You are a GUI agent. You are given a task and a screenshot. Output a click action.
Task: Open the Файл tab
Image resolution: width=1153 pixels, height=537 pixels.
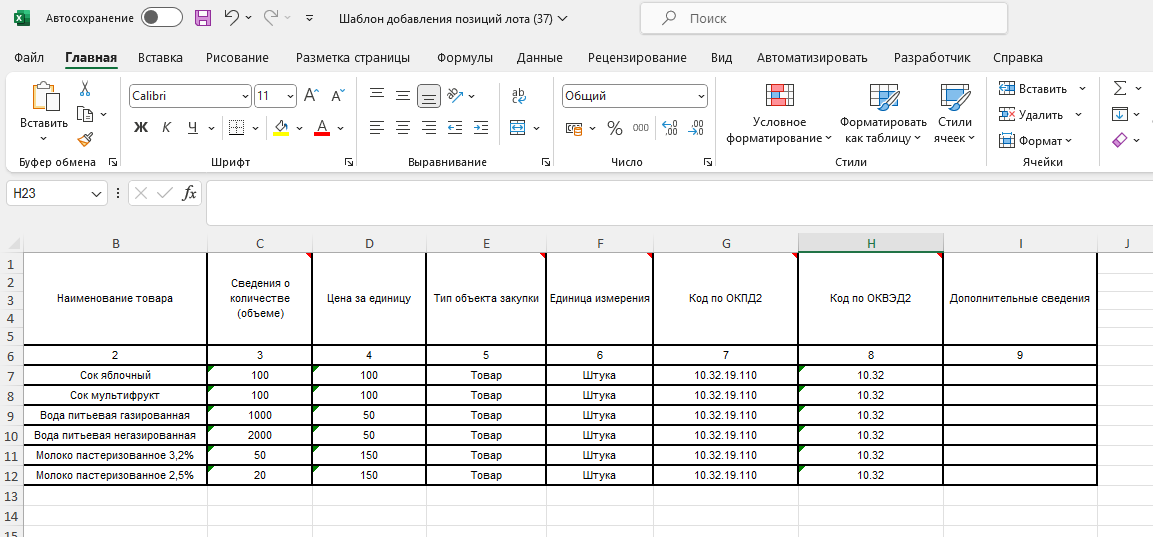29,57
